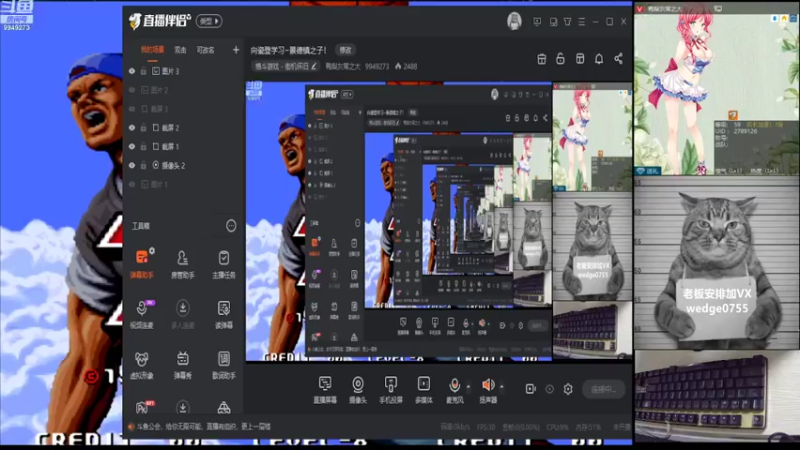Open the 歌词助手 tool

point(223,364)
